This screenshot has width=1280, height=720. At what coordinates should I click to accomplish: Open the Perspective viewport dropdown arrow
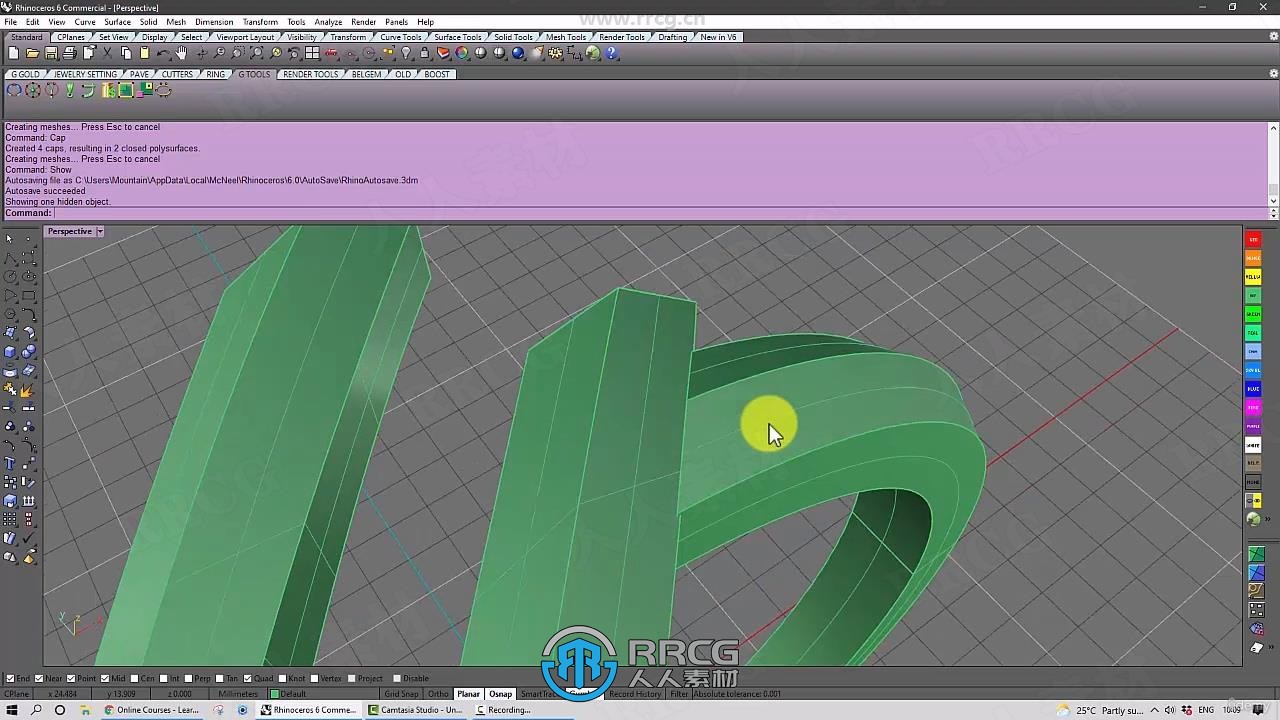(100, 231)
